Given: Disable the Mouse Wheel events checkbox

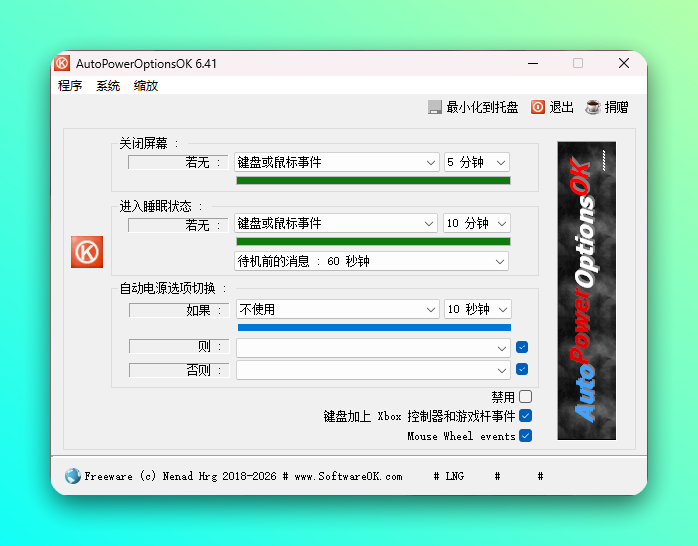Looking at the screenshot, I should click(x=525, y=436).
